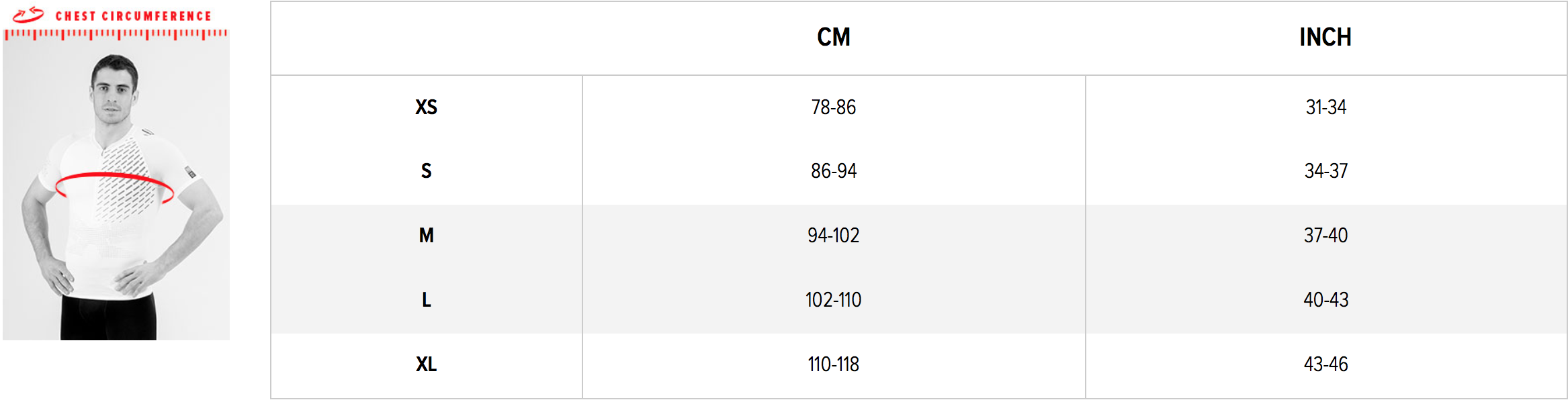Select the L size row label
Viewport: 1568px width, 400px height.
pyautogui.click(x=426, y=299)
